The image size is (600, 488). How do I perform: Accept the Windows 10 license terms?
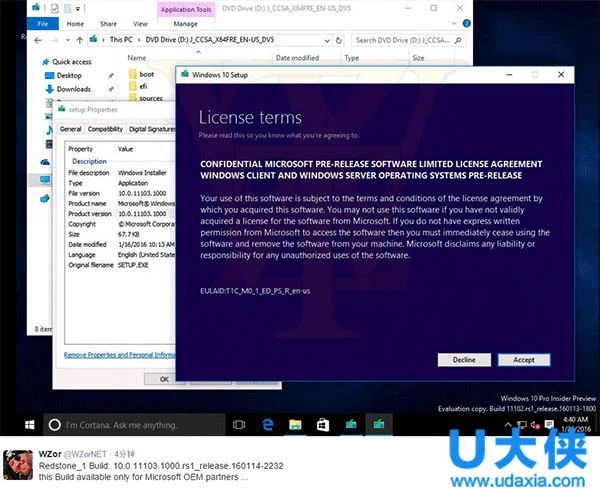(x=524, y=360)
